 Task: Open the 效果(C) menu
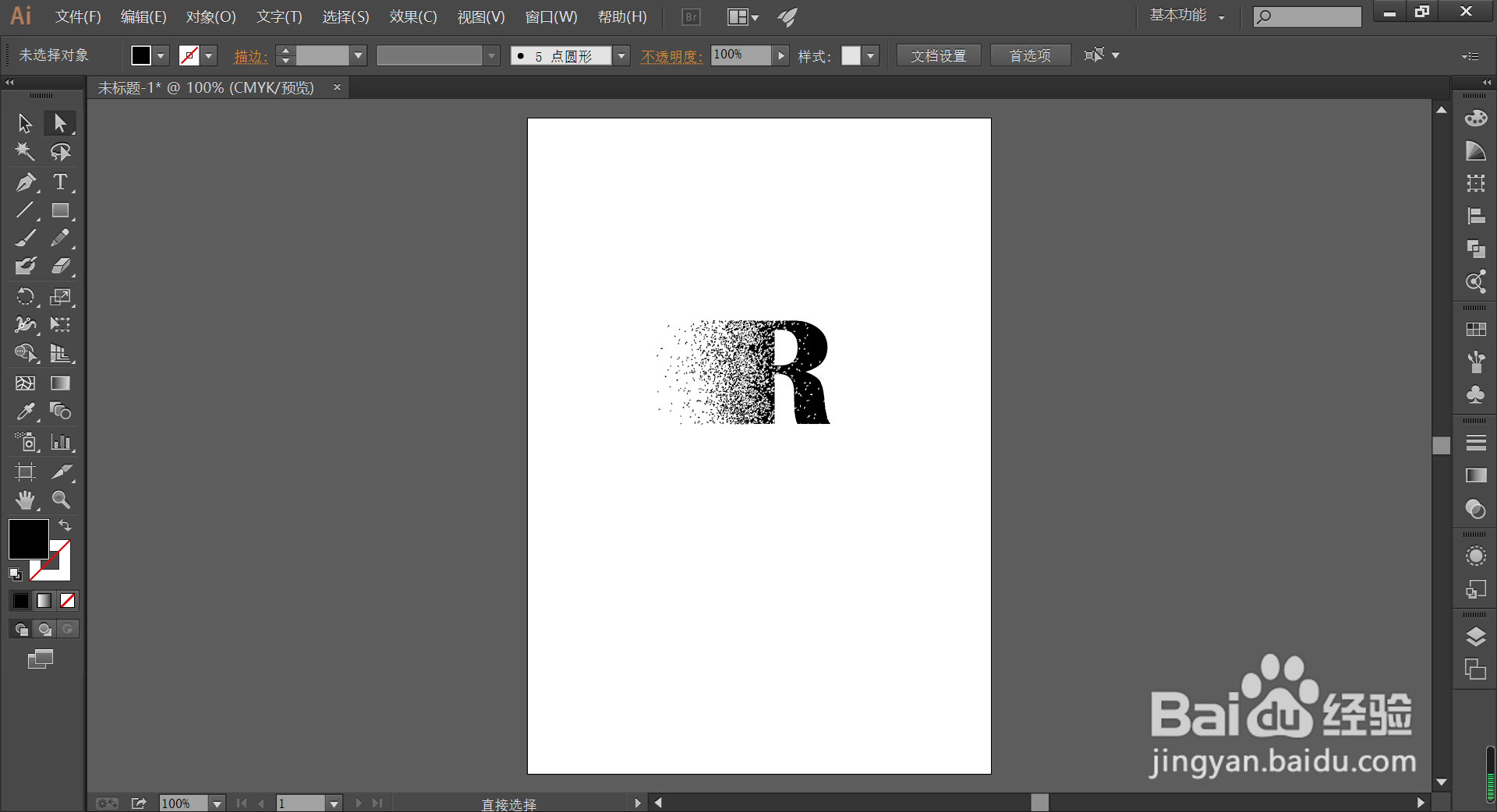(413, 16)
